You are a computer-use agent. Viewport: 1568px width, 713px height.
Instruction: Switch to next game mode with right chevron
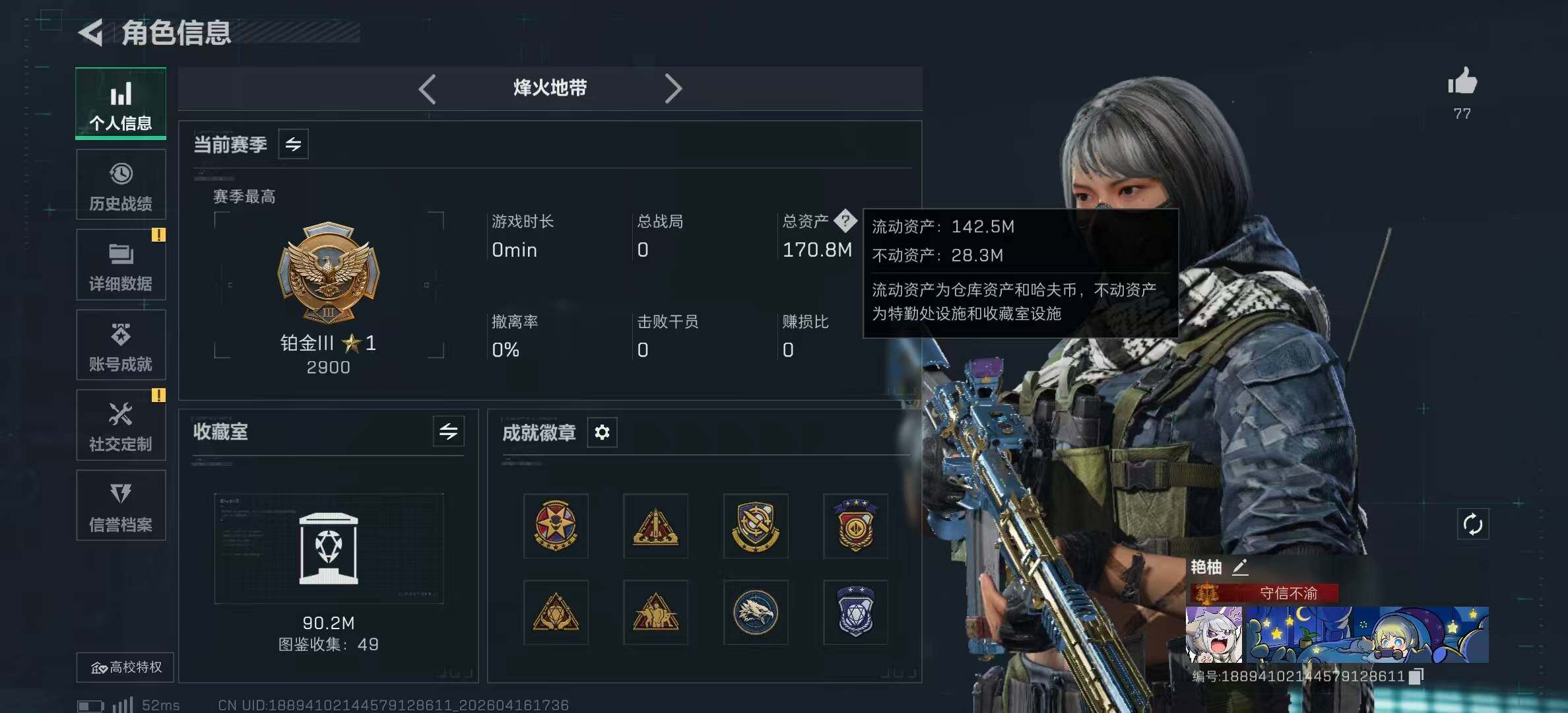point(672,88)
